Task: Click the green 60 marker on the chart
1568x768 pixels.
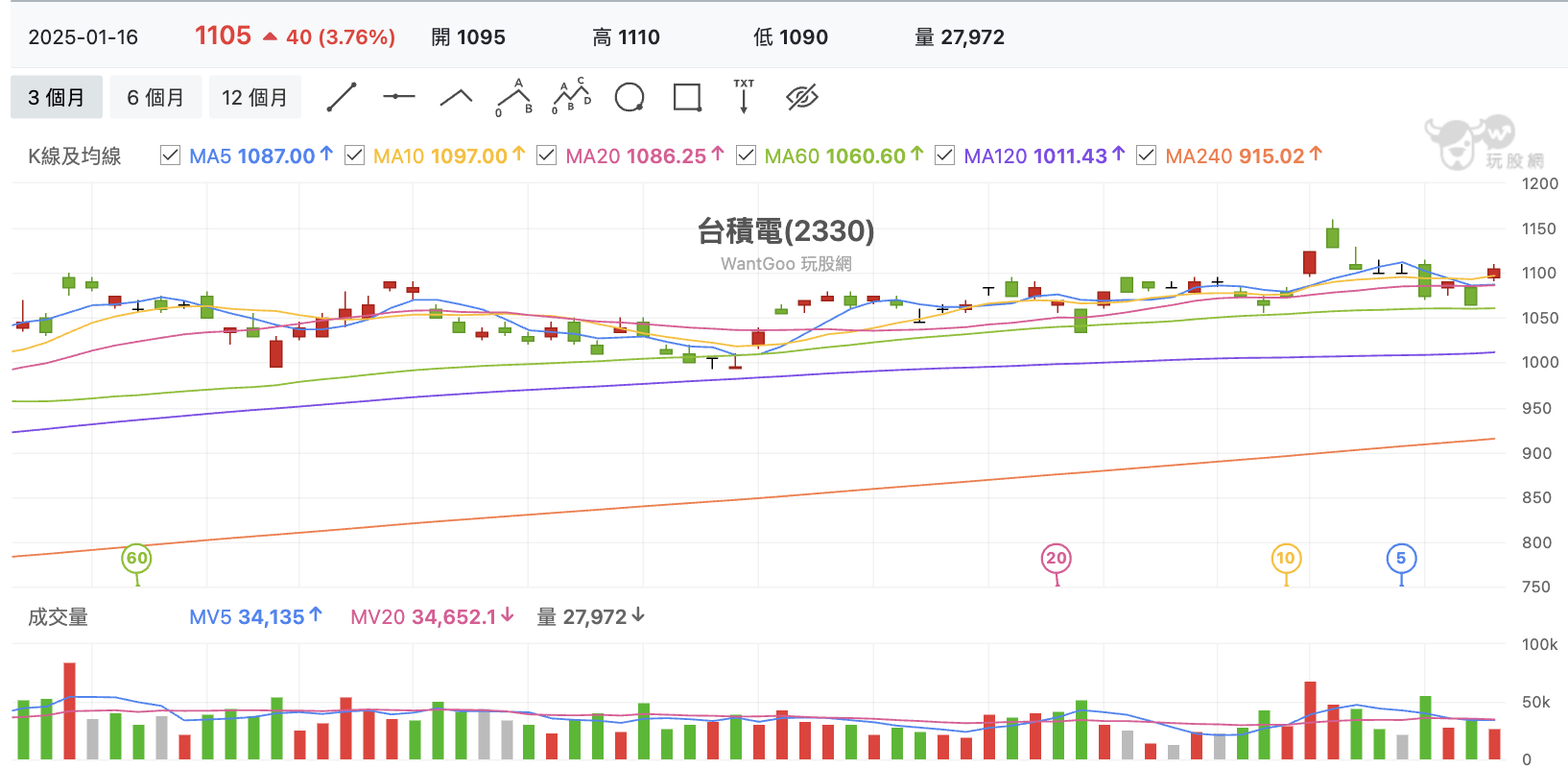Action: [x=137, y=559]
